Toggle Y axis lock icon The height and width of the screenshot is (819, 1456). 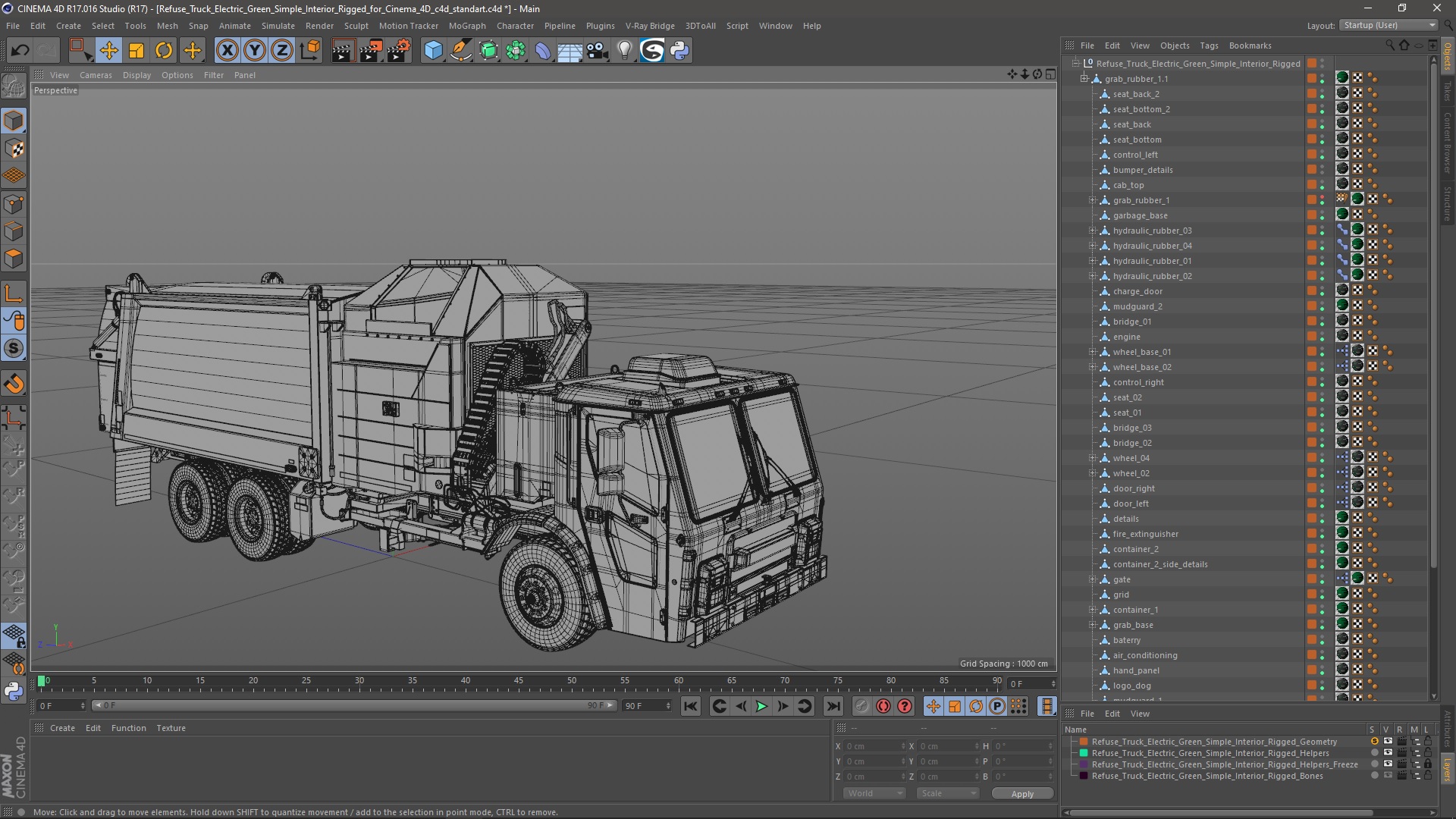255,51
